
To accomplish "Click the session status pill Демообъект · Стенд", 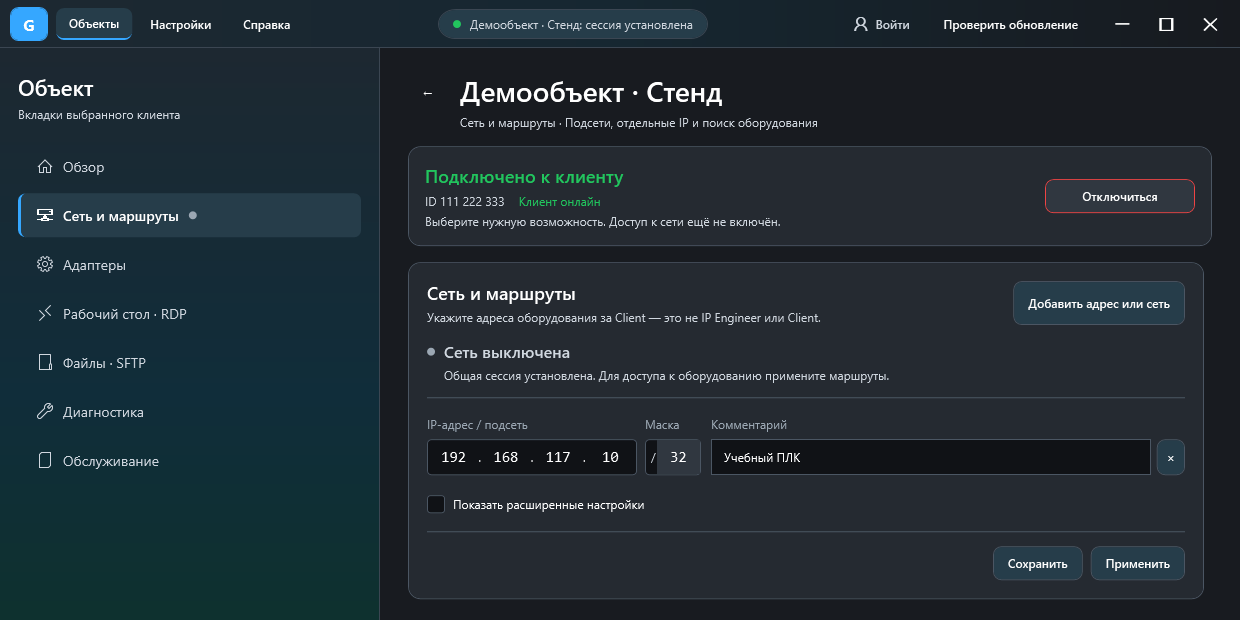I will coord(573,24).
